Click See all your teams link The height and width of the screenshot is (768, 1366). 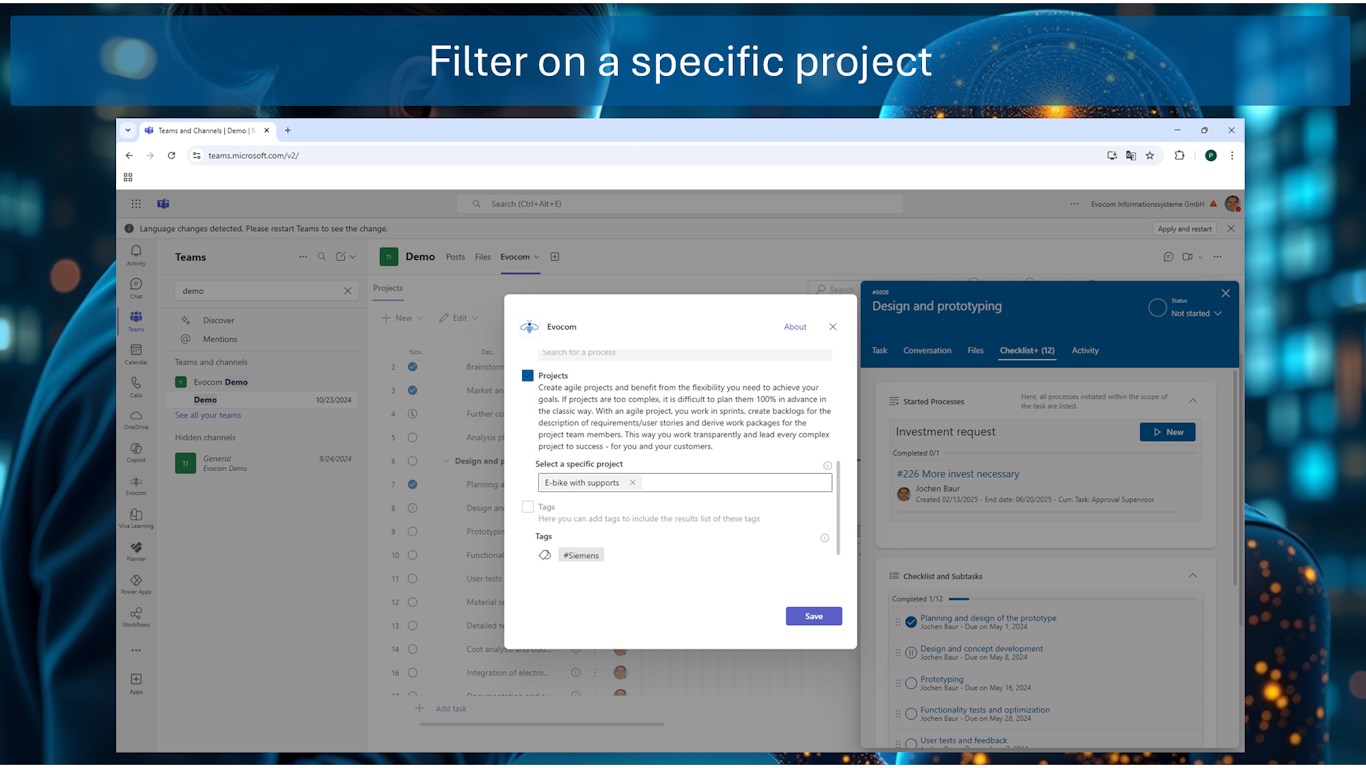click(x=208, y=415)
